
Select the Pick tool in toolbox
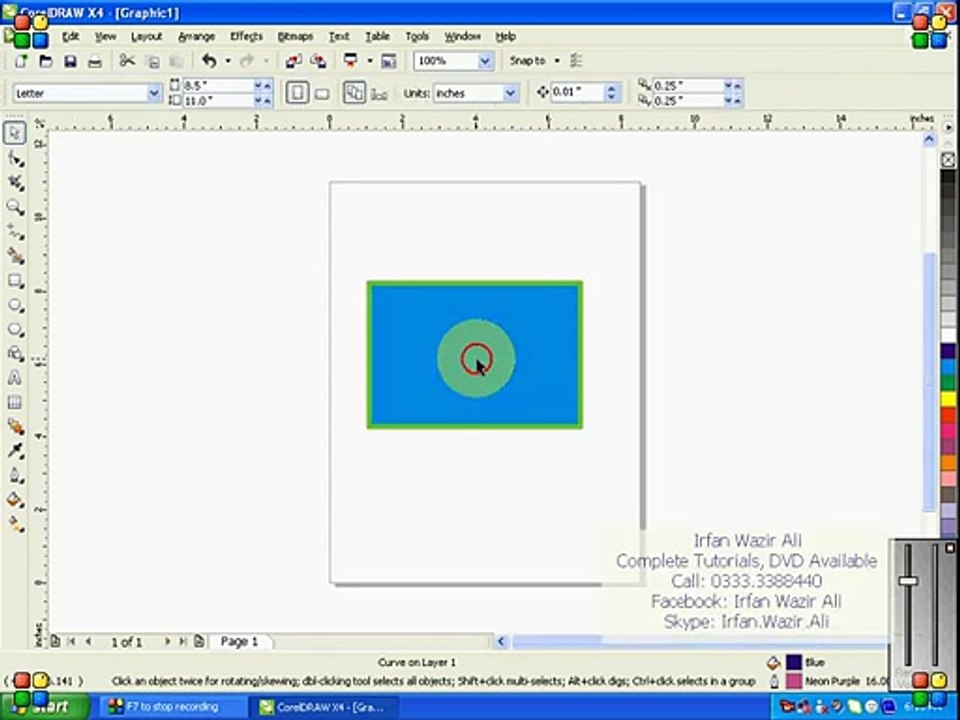[15, 133]
